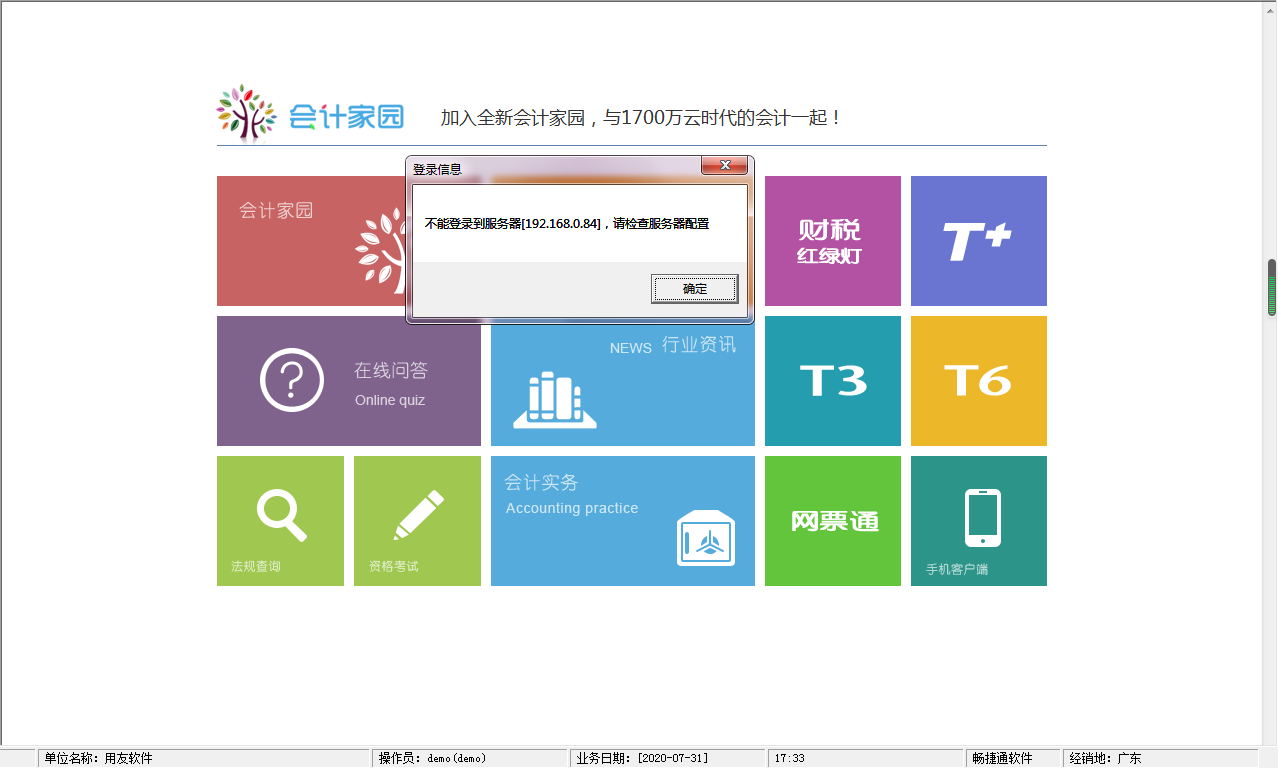Open the T6 product tile
1278x768 pixels.
979,381
